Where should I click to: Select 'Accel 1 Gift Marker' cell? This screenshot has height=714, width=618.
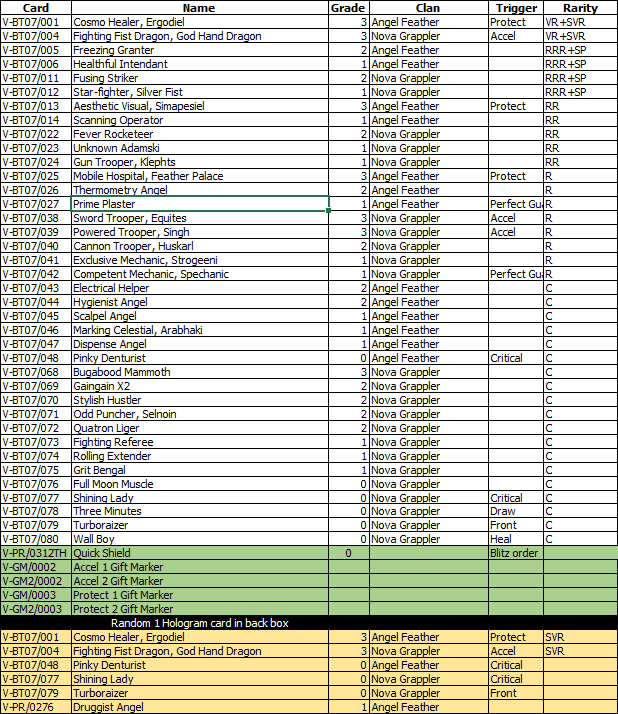200,567
